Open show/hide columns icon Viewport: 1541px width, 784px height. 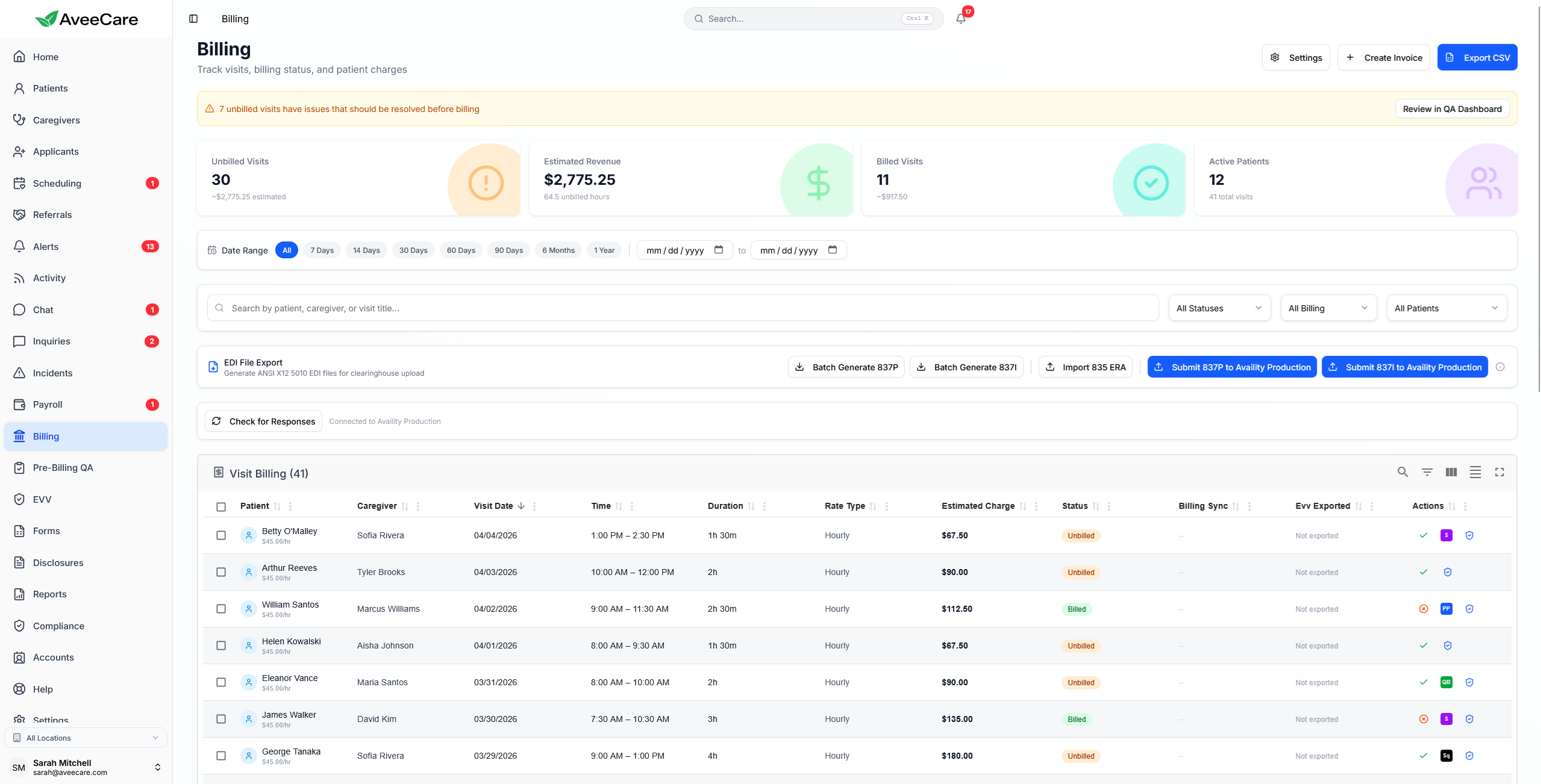[1451, 473]
